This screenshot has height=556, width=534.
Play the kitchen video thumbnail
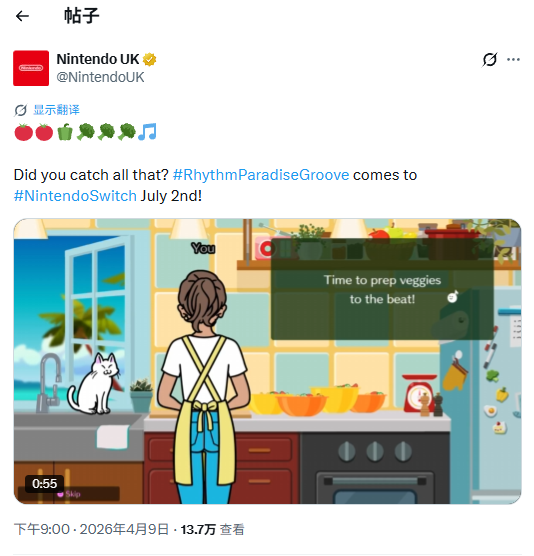coord(267,361)
